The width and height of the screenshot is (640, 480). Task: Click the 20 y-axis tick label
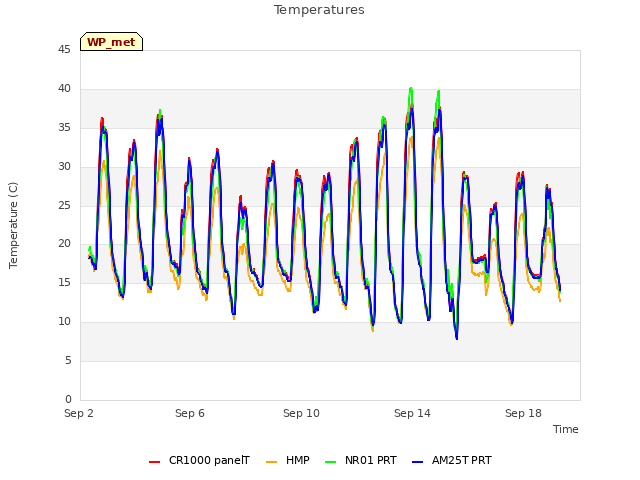[64, 244]
